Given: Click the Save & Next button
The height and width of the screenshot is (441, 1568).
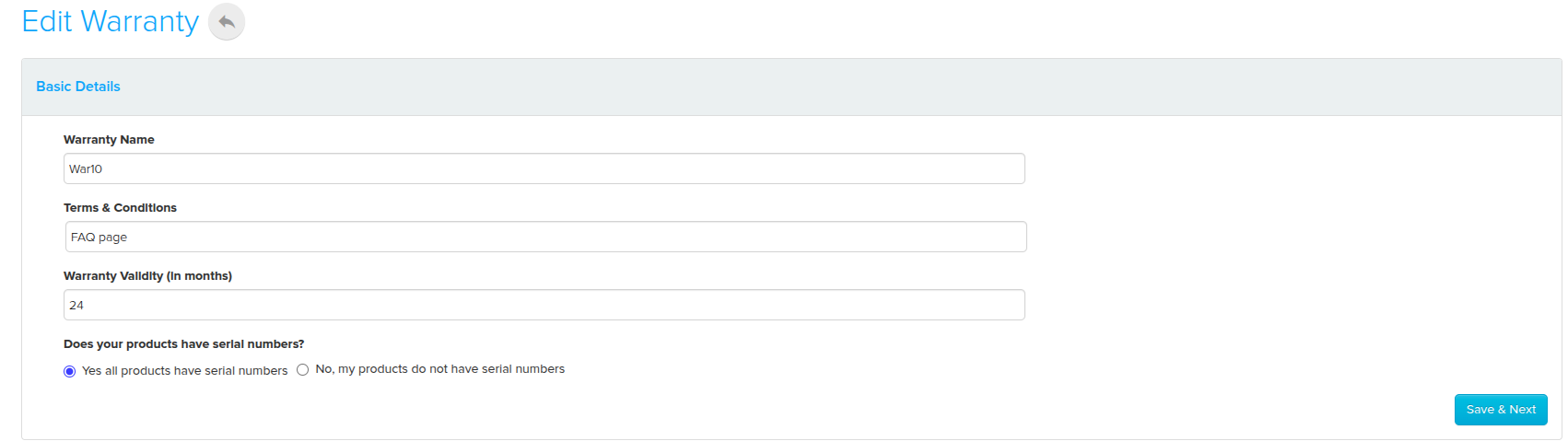Looking at the screenshot, I should click(x=1501, y=410).
